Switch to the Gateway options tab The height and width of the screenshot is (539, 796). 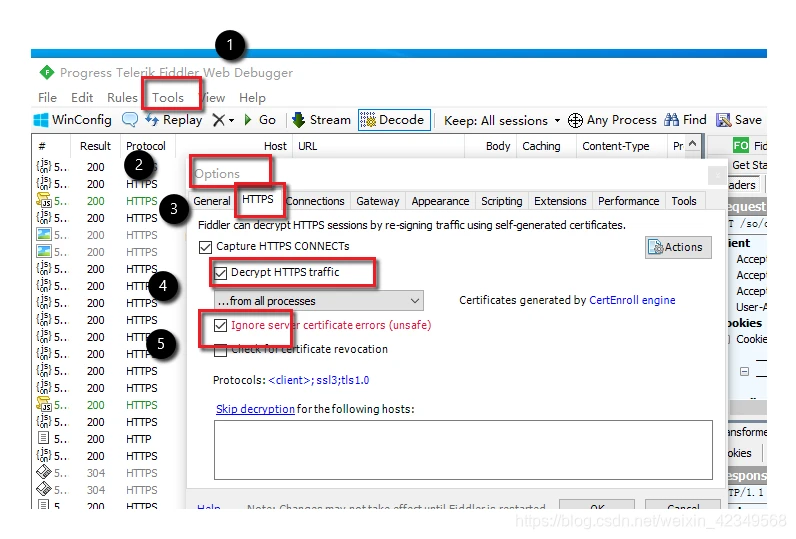pos(378,201)
